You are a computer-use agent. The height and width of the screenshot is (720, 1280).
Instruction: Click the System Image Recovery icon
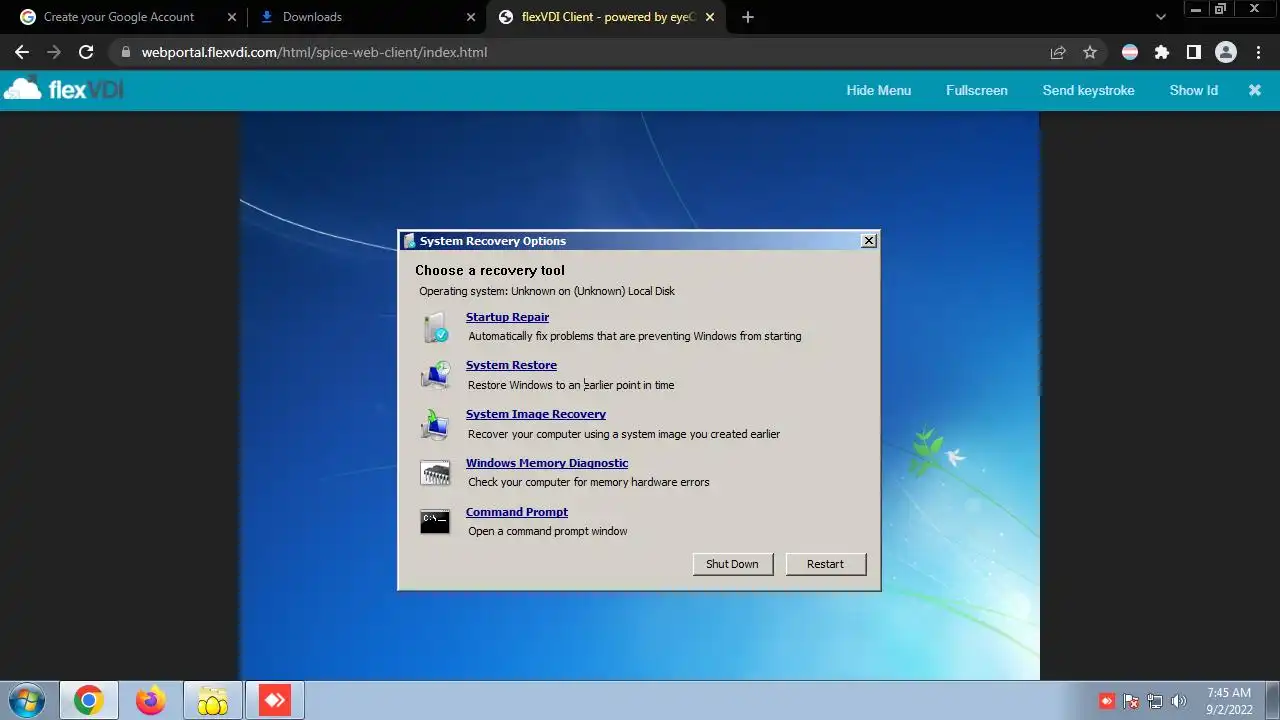(435, 424)
